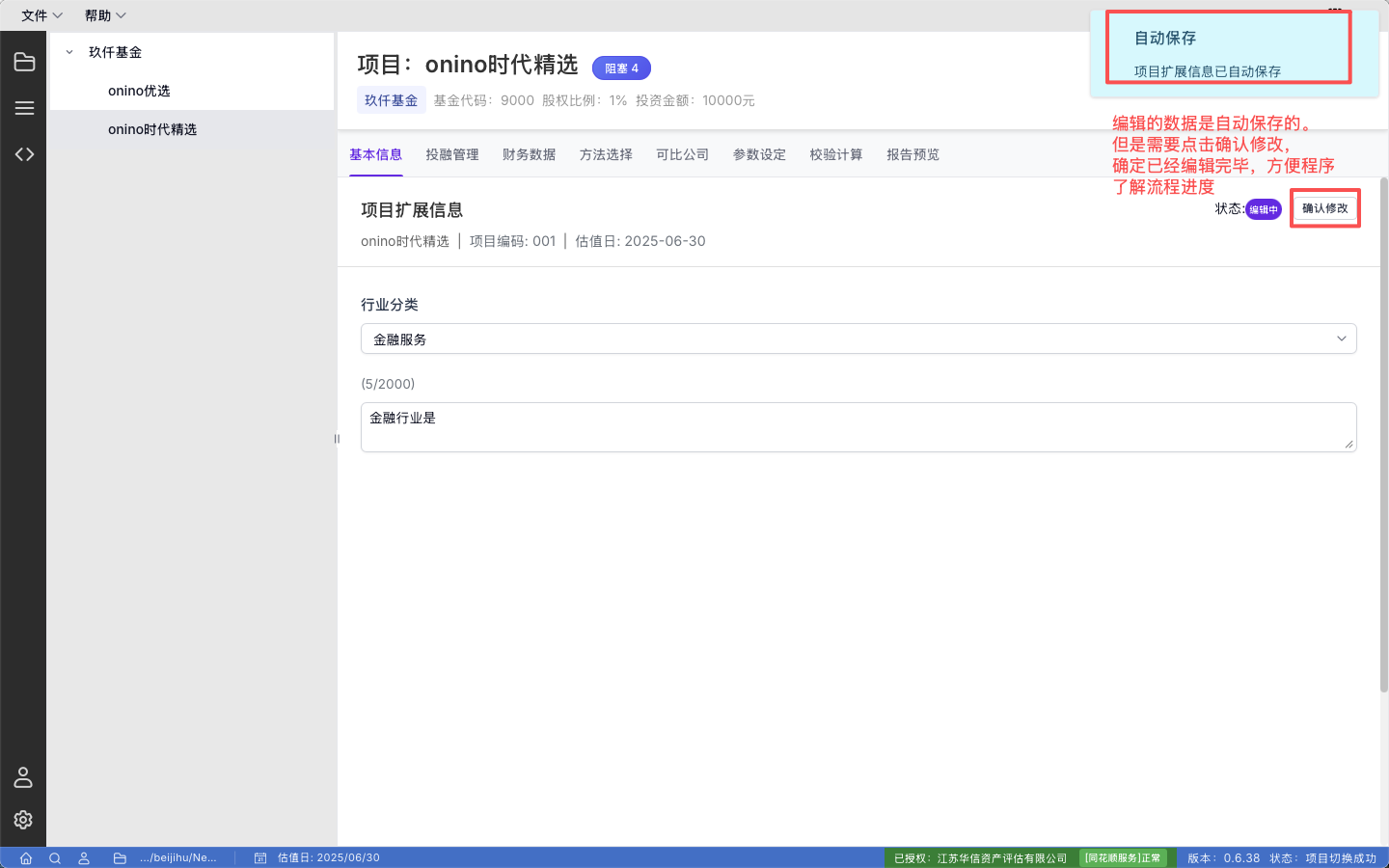
Task: Click 已授权: 江苏华信资产评估有限公司 text
Action: coord(980,858)
